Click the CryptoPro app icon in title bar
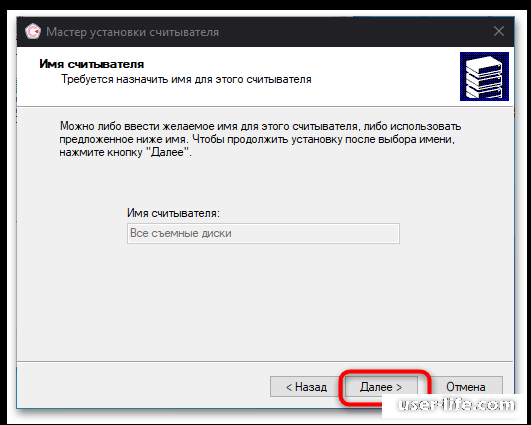 (33, 32)
